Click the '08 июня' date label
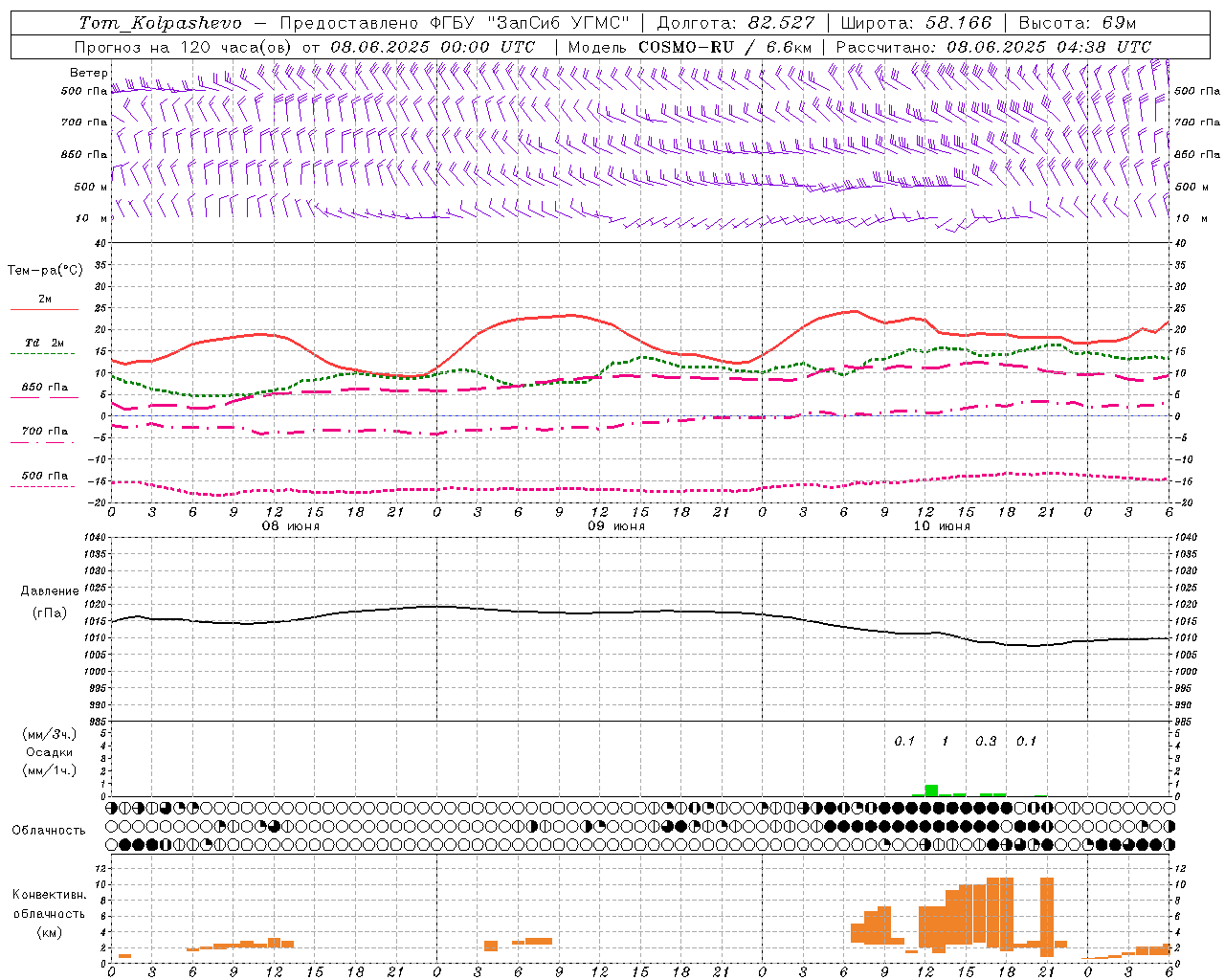Screen dimensions: 1225x980 coord(291,526)
